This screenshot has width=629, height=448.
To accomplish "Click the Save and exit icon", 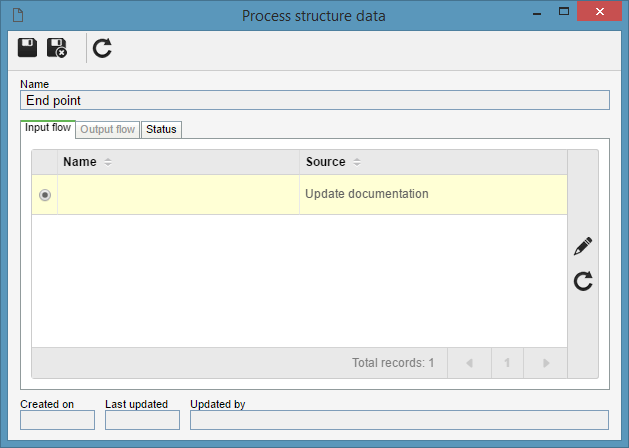I will 57,48.
